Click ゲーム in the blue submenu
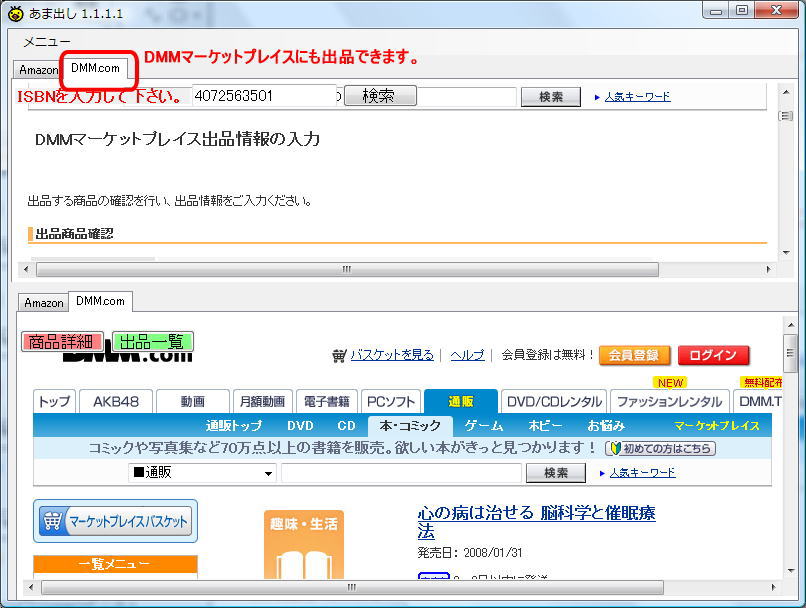Viewport: 806px width, 608px height. [484, 426]
